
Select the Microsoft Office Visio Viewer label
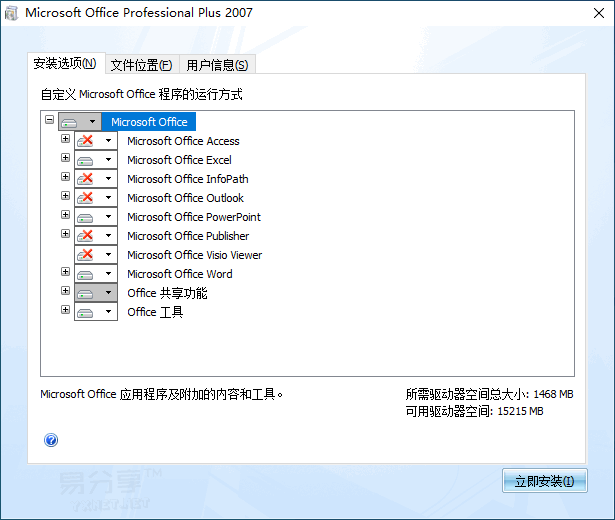pos(195,255)
